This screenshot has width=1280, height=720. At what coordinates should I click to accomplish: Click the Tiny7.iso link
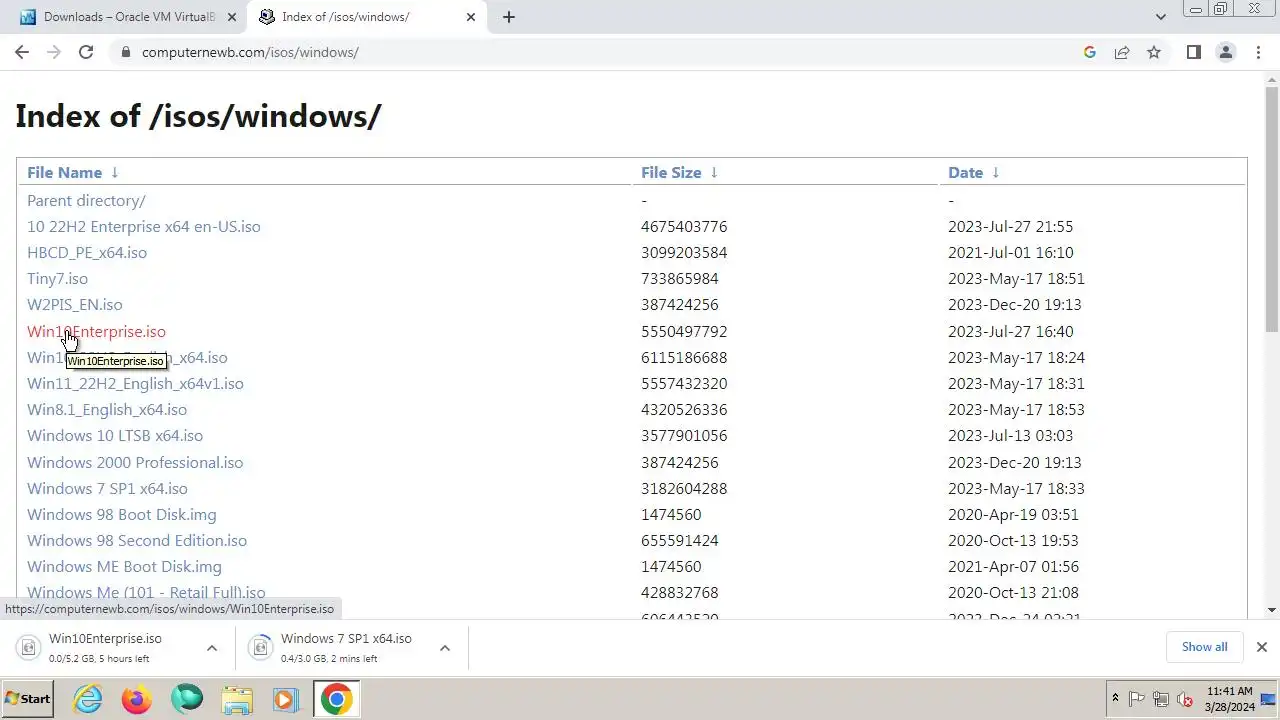[57, 278]
